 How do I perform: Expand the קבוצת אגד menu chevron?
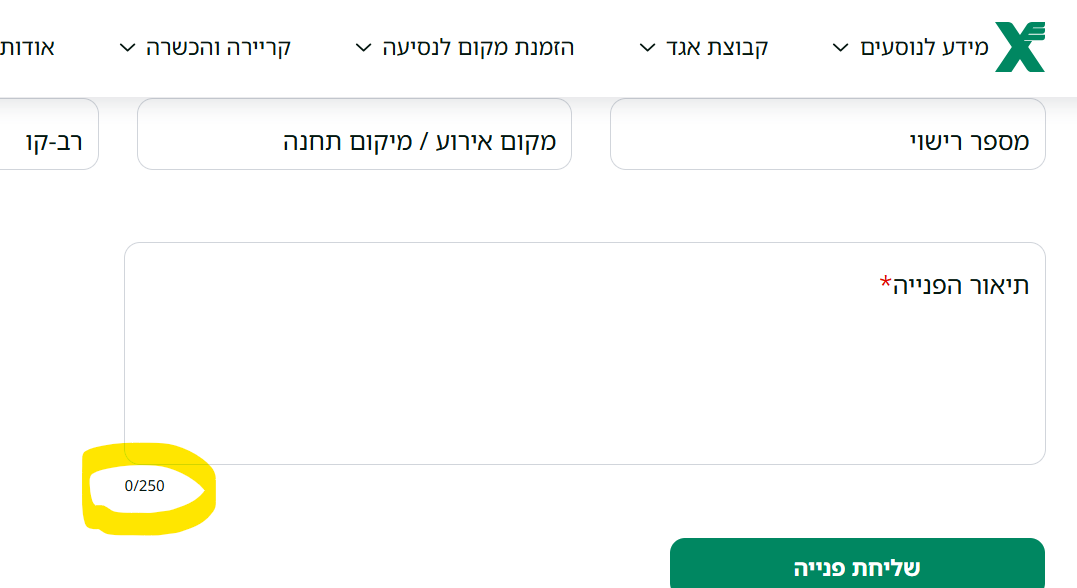648,47
